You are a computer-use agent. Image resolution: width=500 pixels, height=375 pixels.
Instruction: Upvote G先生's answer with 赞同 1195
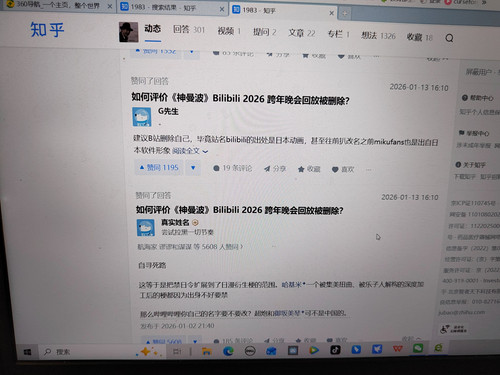click(x=159, y=167)
